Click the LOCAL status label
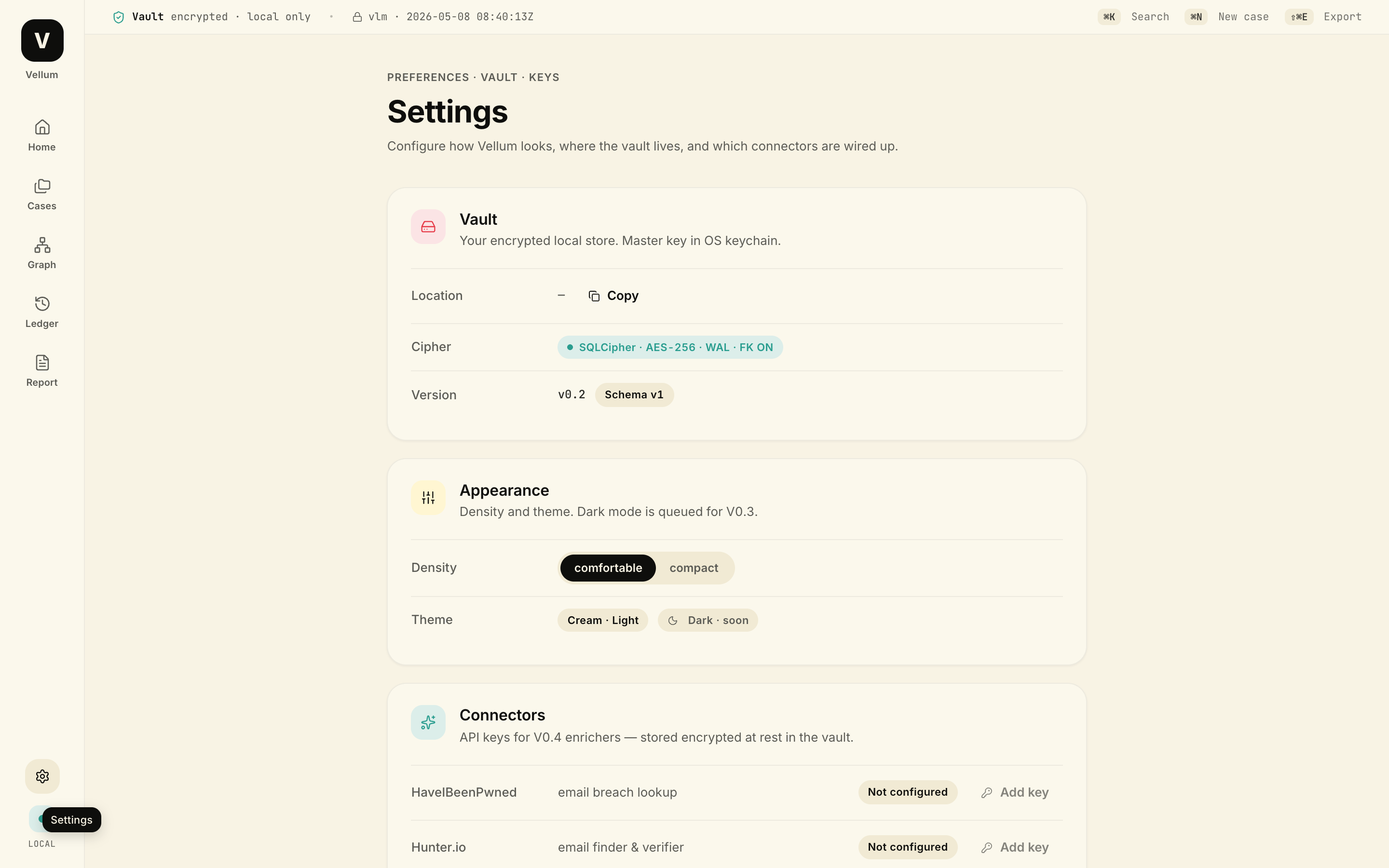The image size is (1389, 868). coord(42,844)
